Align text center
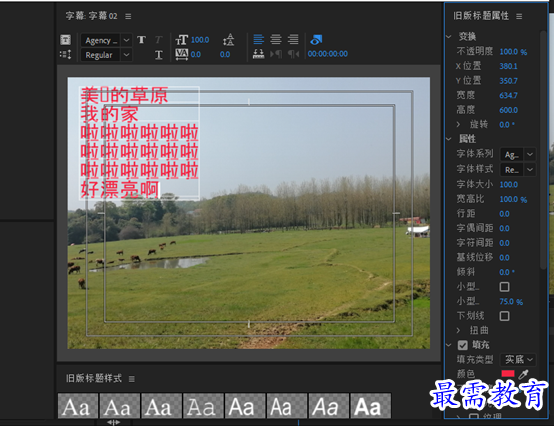The height and width of the screenshot is (426, 554). click(276, 39)
